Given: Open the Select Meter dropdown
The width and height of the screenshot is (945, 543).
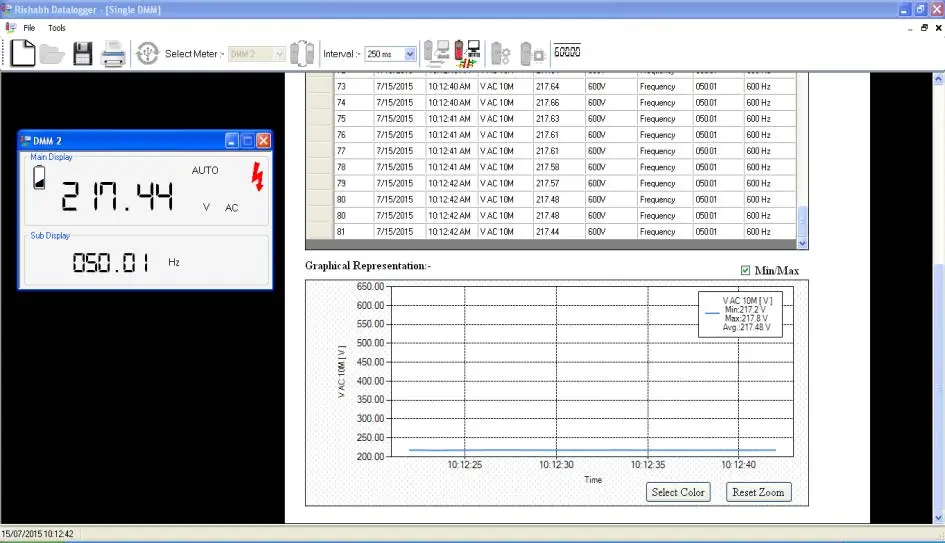Looking at the screenshot, I should 279,54.
